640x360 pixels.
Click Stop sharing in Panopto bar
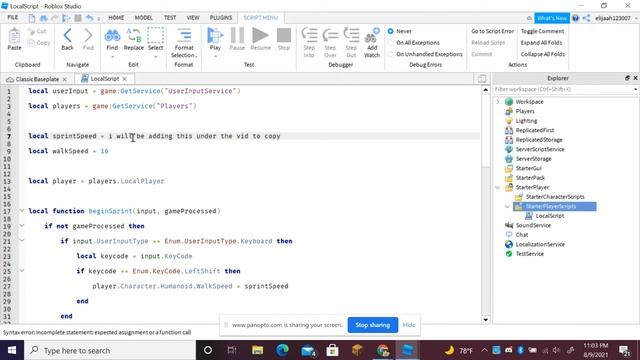click(373, 325)
